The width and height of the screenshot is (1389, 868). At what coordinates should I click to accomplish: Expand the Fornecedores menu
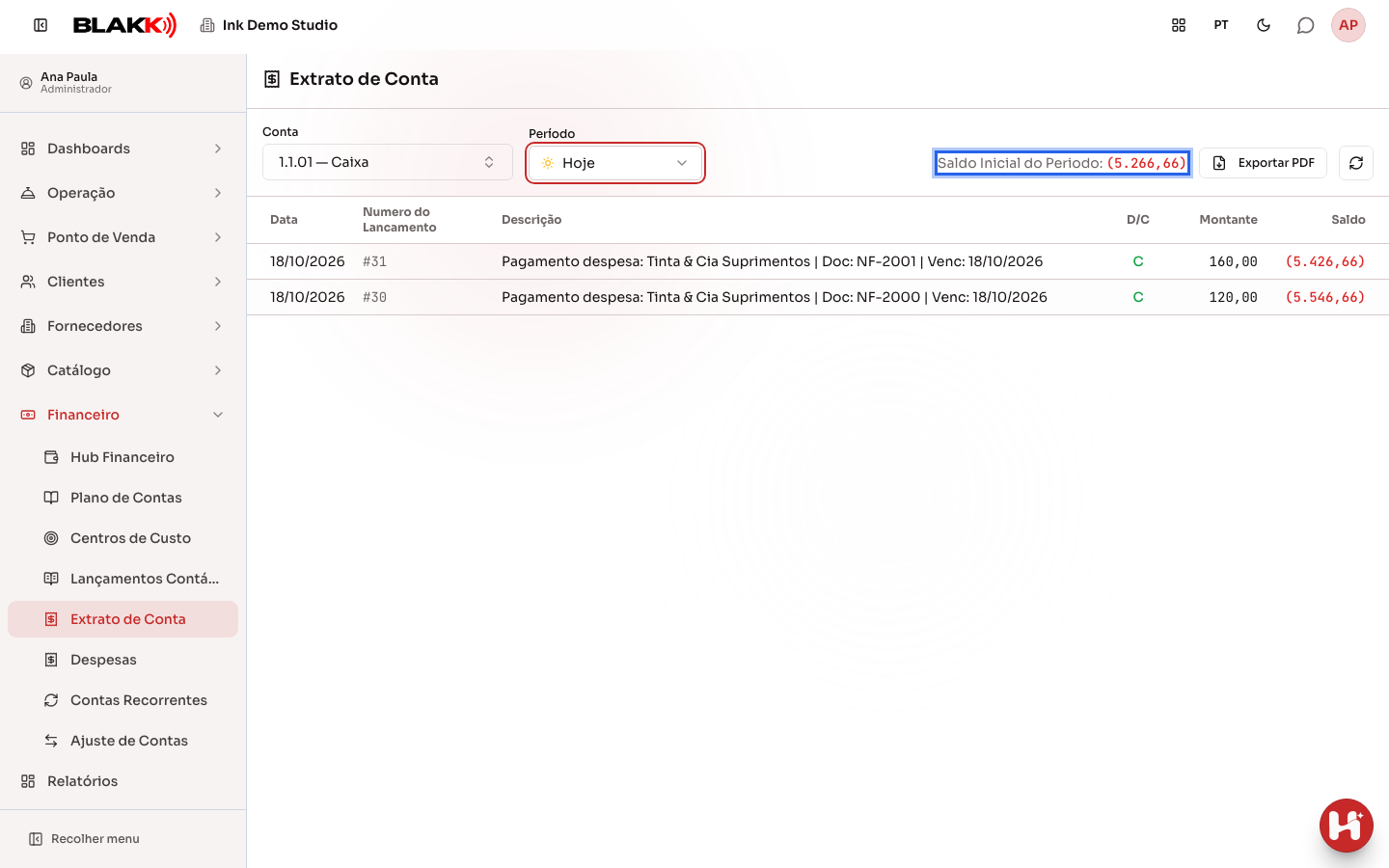click(123, 326)
